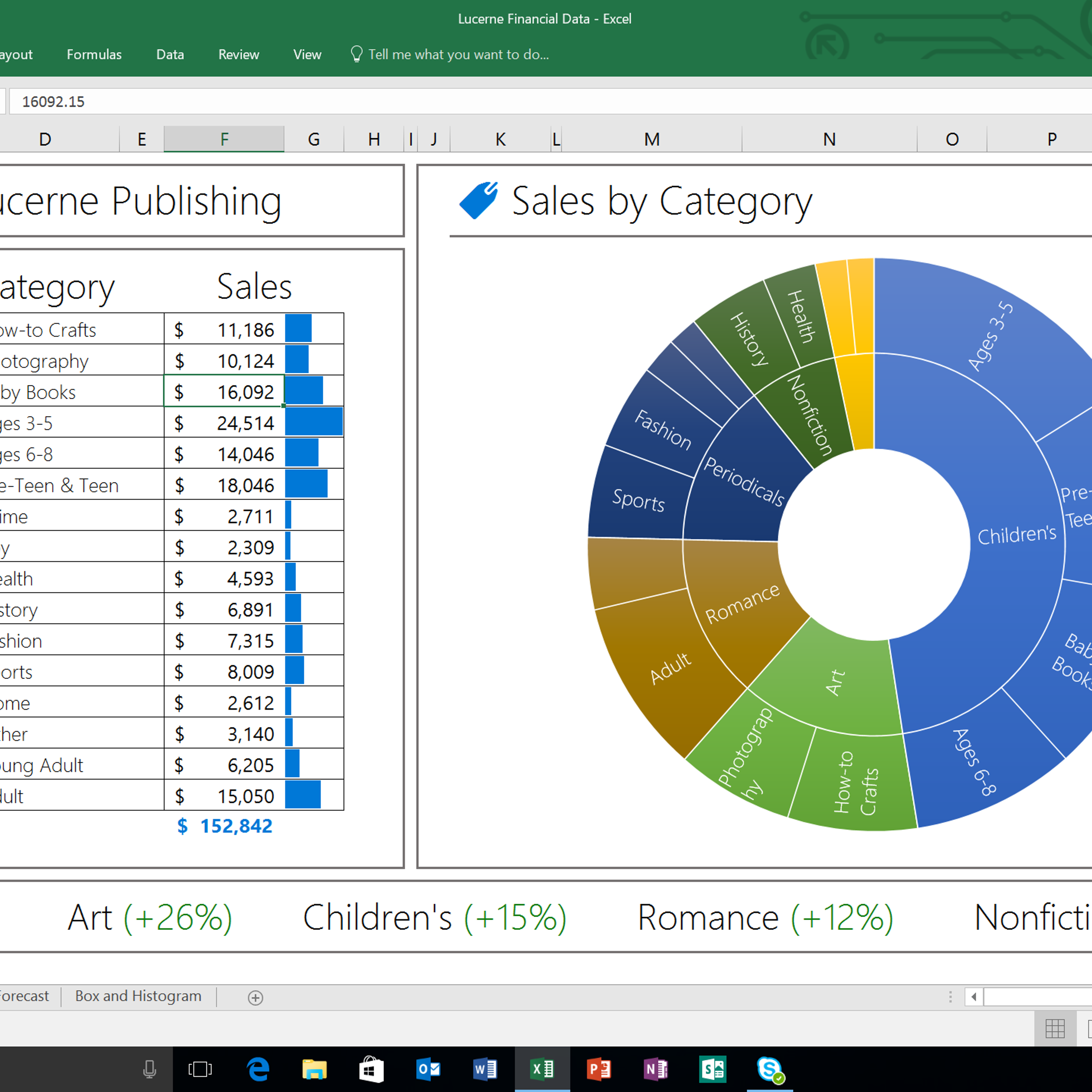Viewport: 1092px width, 1092px height.
Task: Open Task View from the taskbar
Action: tap(200, 1069)
